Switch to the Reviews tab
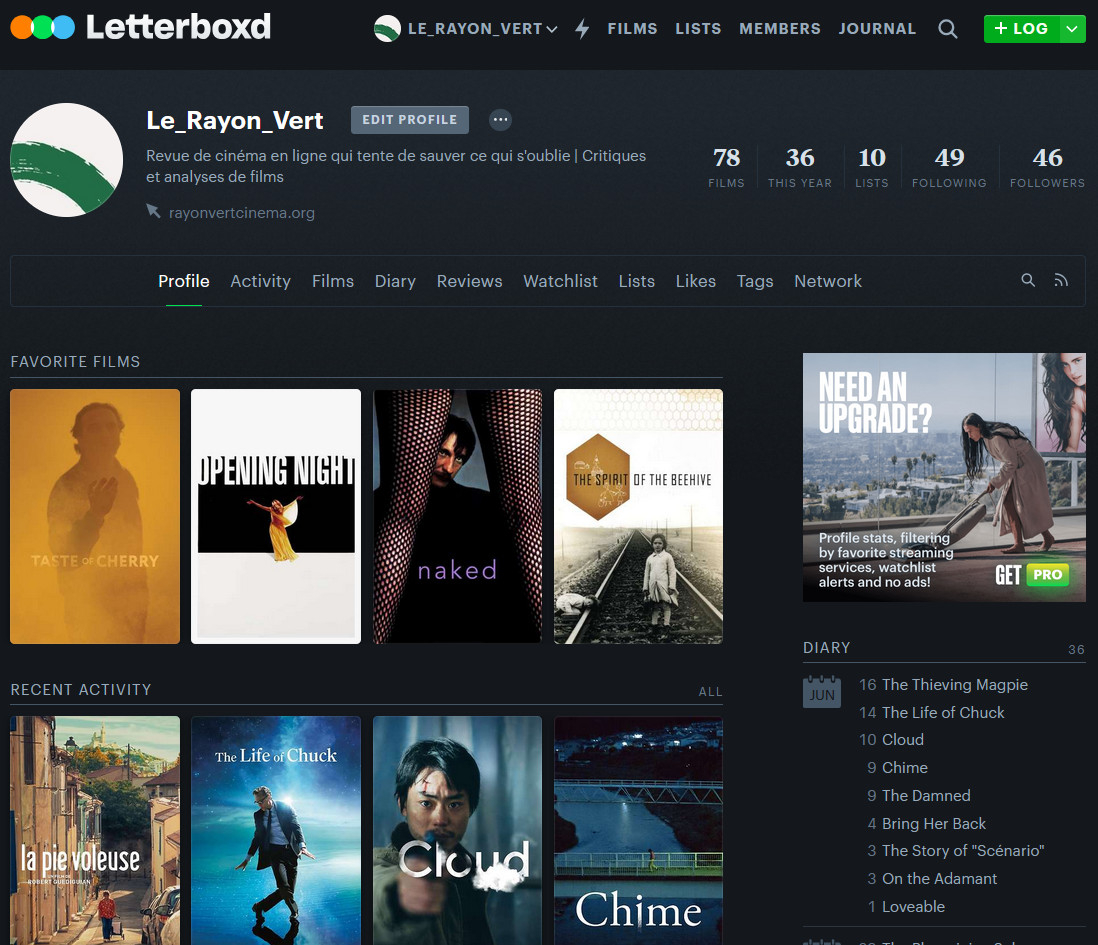The image size is (1098, 945). pyautogui.click(x=469, y=281)
